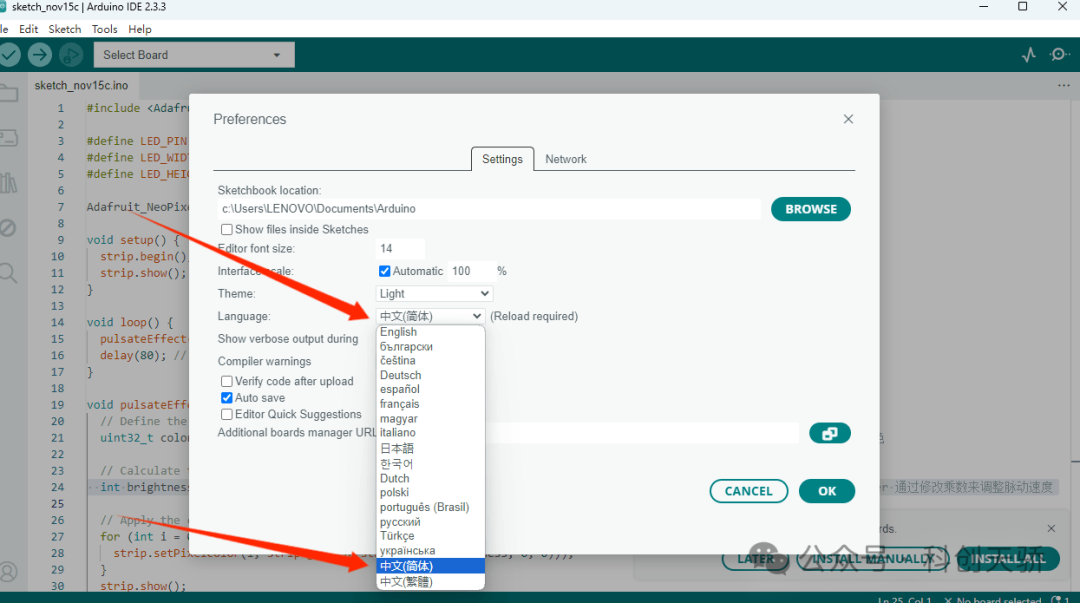Image resolution: width=1080 pixels, height=603 pixels.
Task: Select the Settings tab
Action: pos(502,159)
